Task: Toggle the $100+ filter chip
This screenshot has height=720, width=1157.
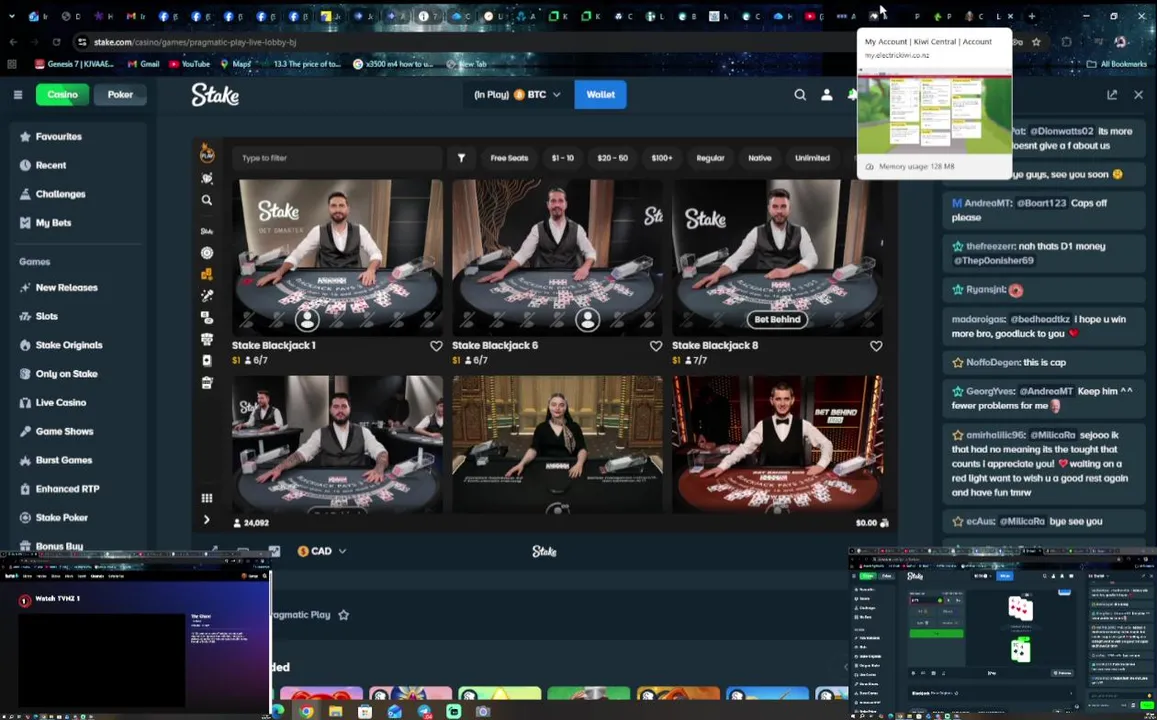Action: pos(662,158)
